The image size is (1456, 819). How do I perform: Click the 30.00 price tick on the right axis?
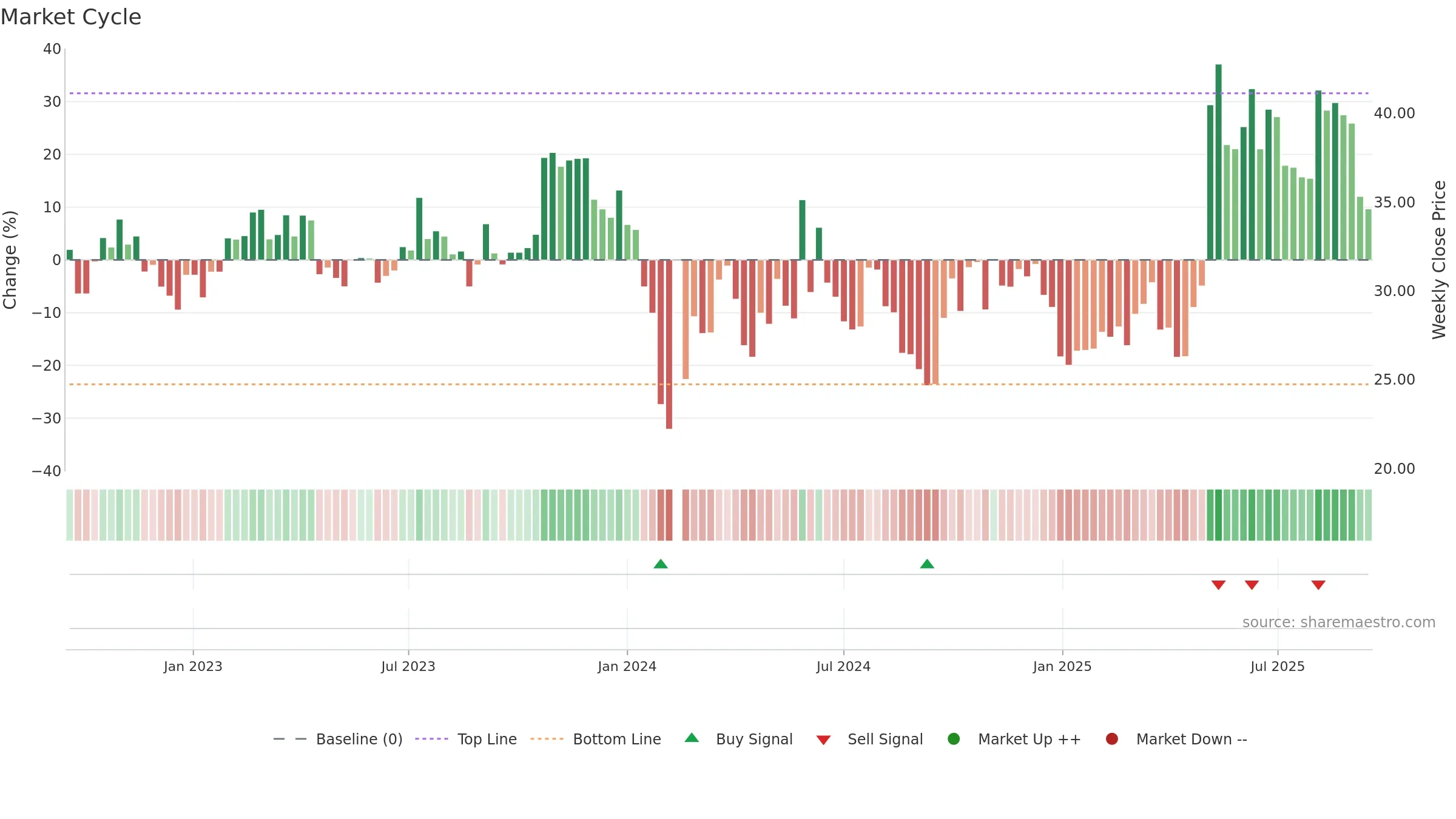(x=1394, y=291)
